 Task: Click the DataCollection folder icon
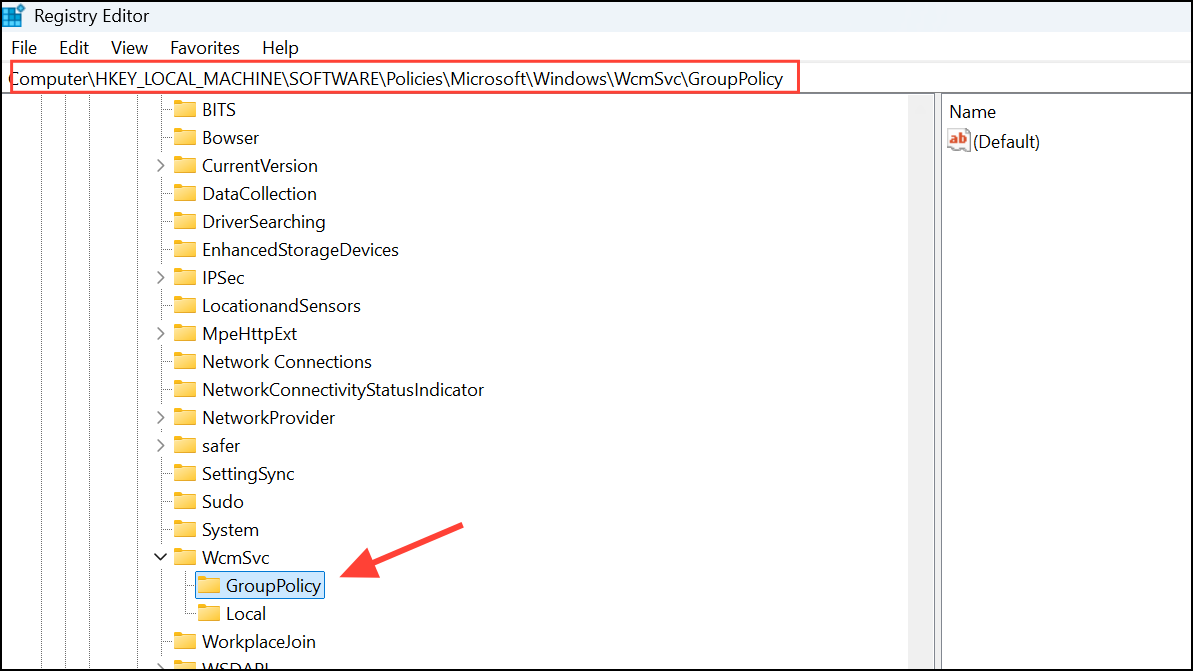tap(185, 193)
